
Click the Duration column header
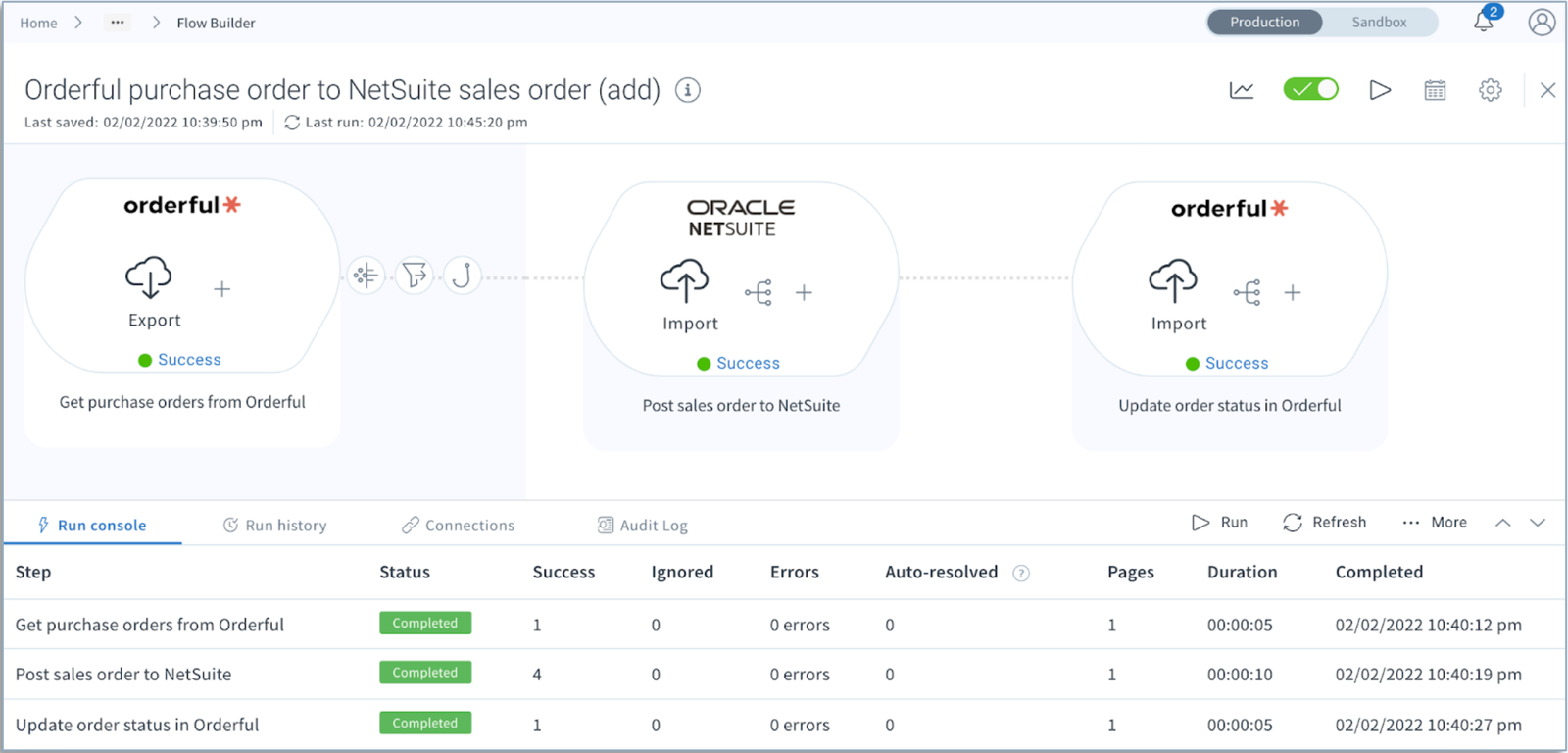(x=1242, y=573)
